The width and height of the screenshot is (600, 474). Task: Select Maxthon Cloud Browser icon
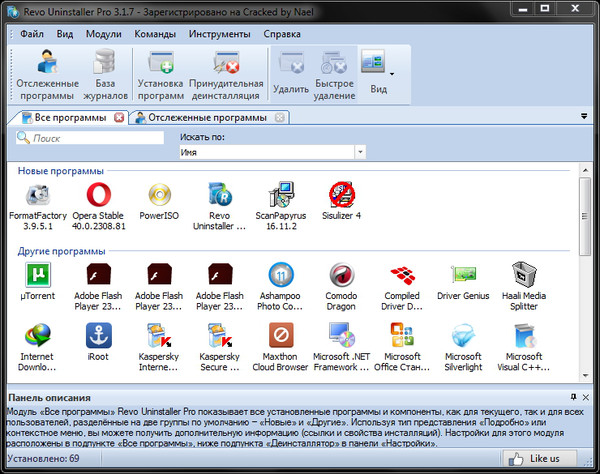281,335
